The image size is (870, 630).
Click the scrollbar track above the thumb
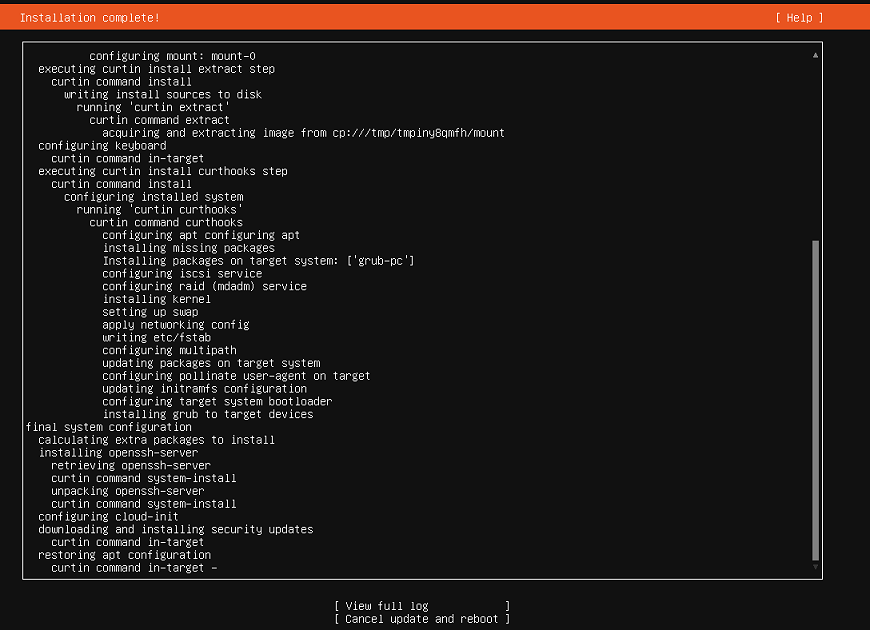(816, 150)
